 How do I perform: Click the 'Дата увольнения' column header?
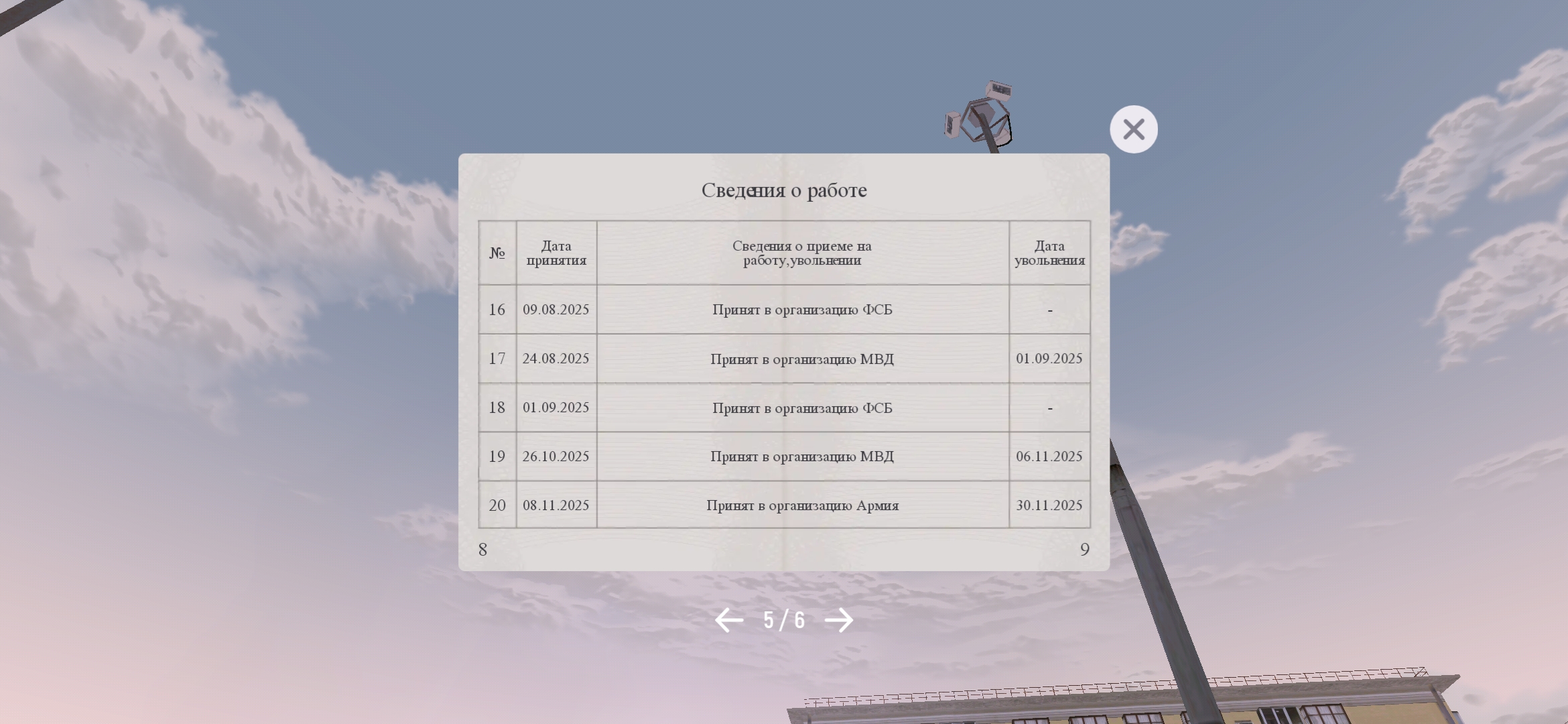(1049, 253)
